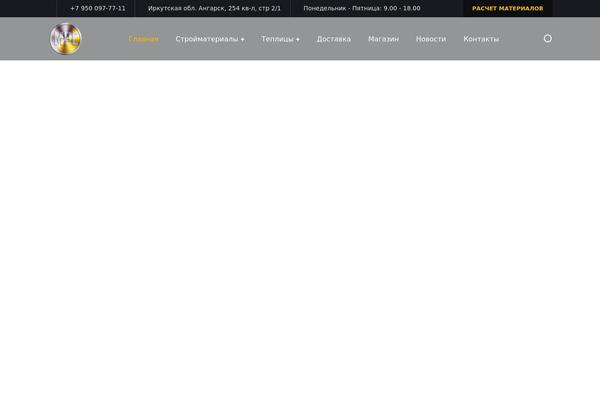Expand the Стройматериалы dropdown menu
This screenshot has height=400, width=600.
click(210, 39)
